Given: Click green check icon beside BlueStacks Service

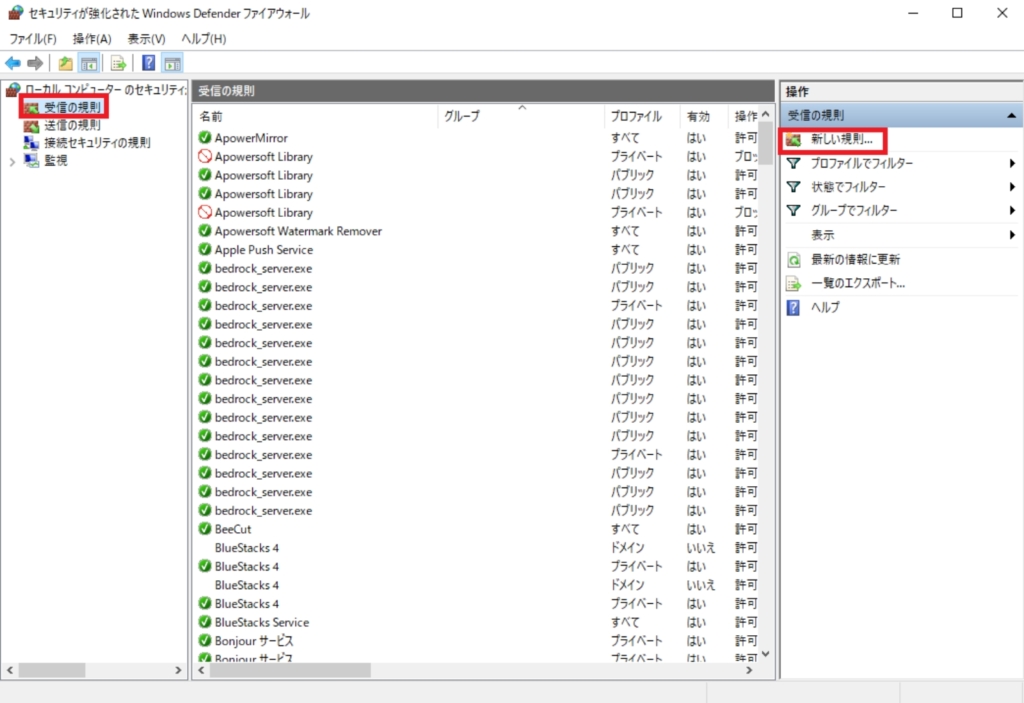Looking at the screenshot, I should point(204,621).
